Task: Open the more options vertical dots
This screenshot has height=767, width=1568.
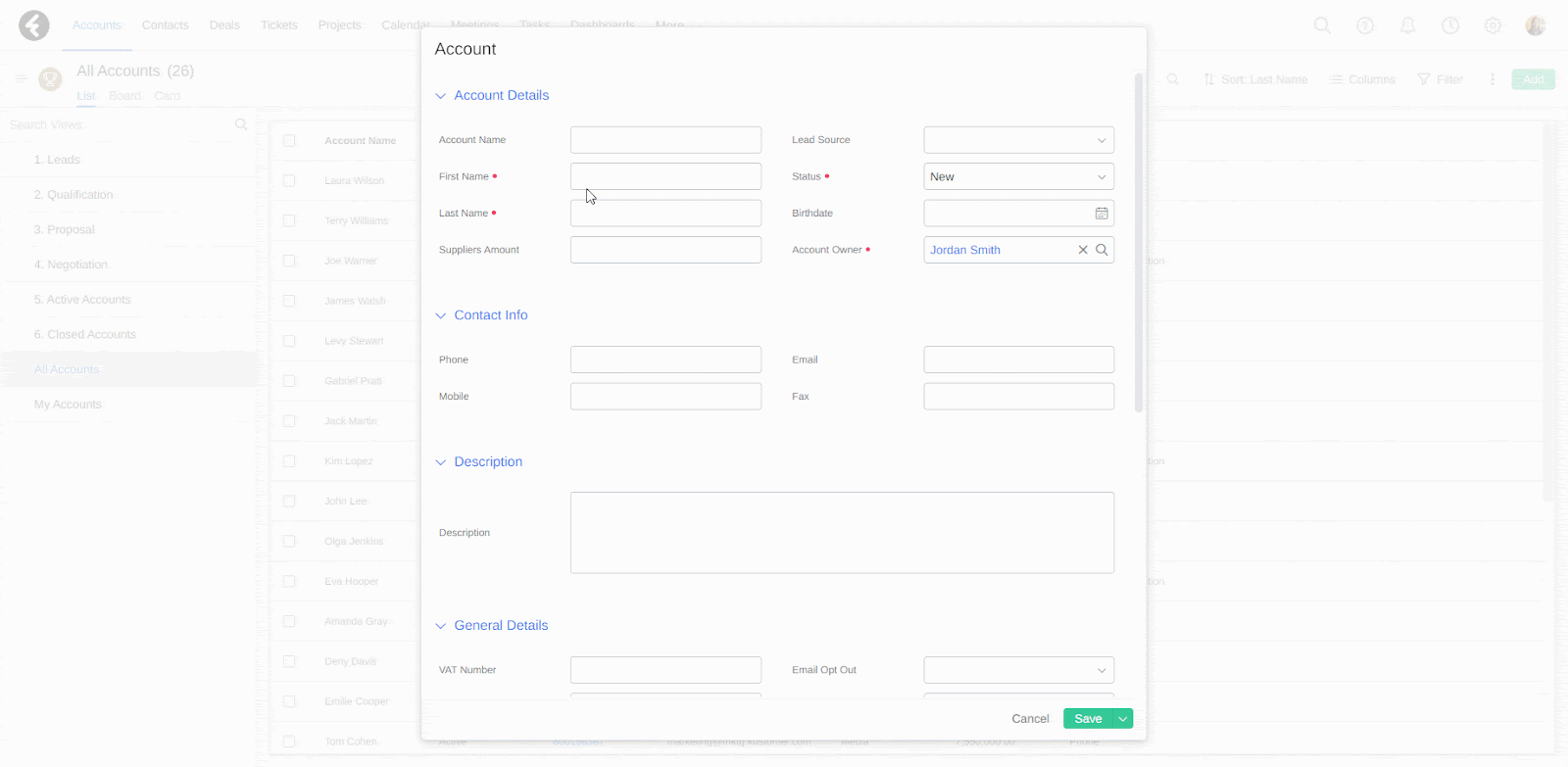Action: 1493,79
